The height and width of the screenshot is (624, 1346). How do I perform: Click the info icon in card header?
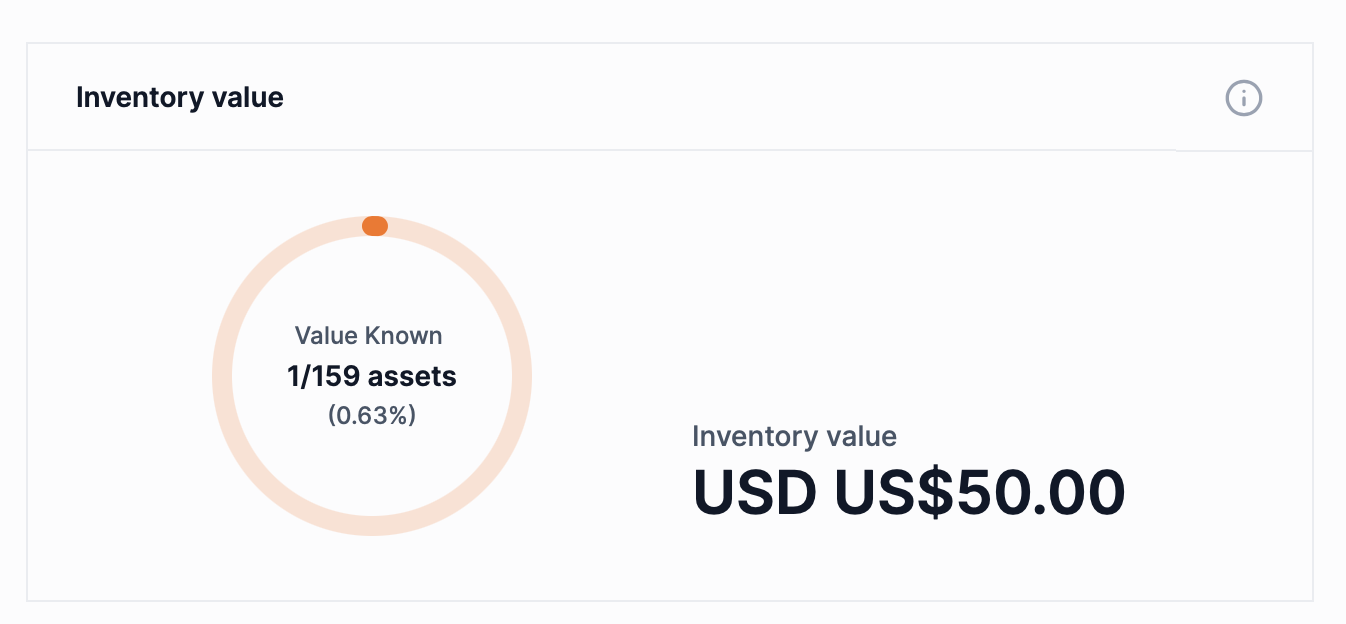[x=1243, y=98]
